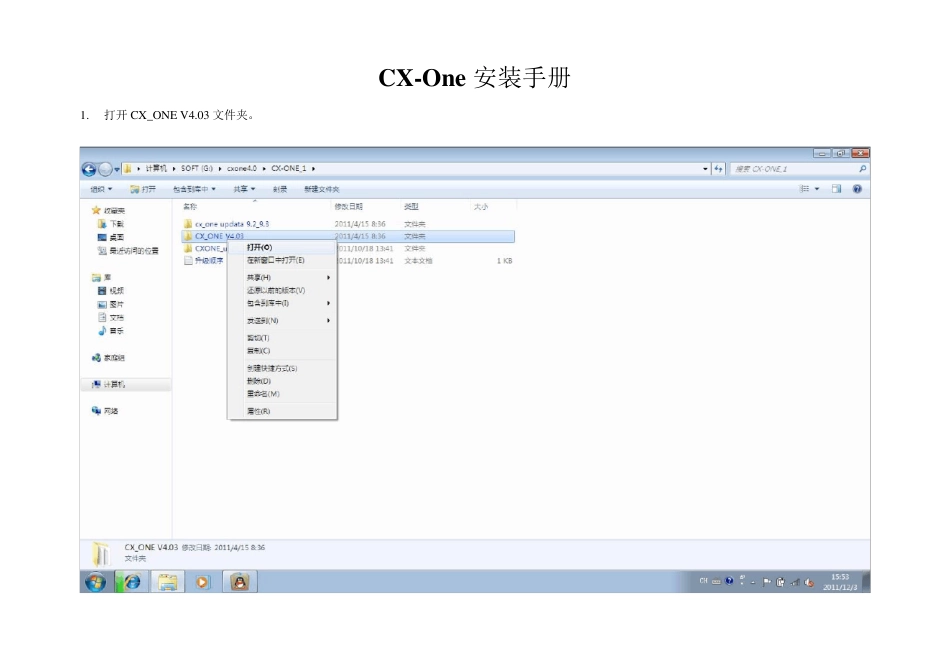Open Windows Media Player from the taskbar
Screen dimensions: 950x672
tap(202, 582)
